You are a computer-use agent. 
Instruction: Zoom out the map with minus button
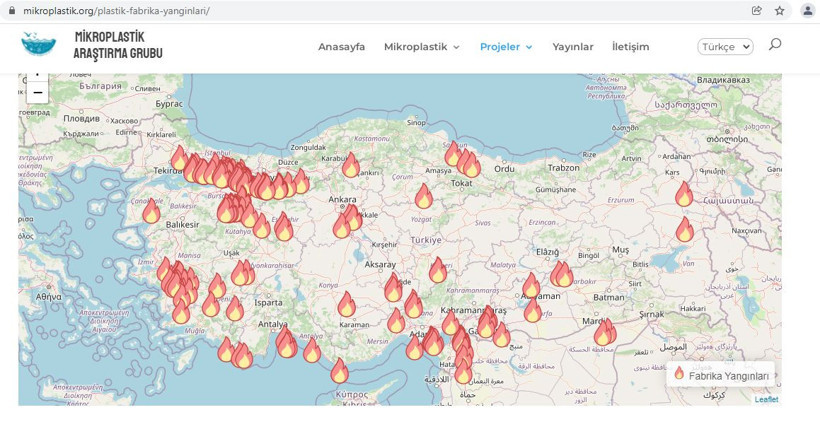[38, 93]
